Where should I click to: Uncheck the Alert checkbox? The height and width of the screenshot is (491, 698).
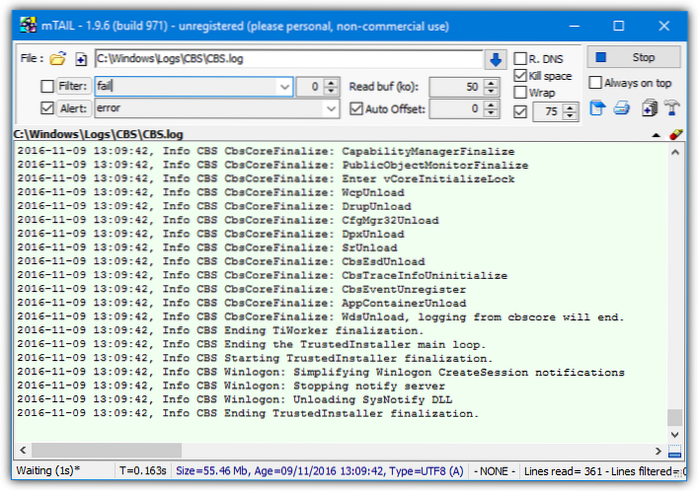(x=47, y=108)
